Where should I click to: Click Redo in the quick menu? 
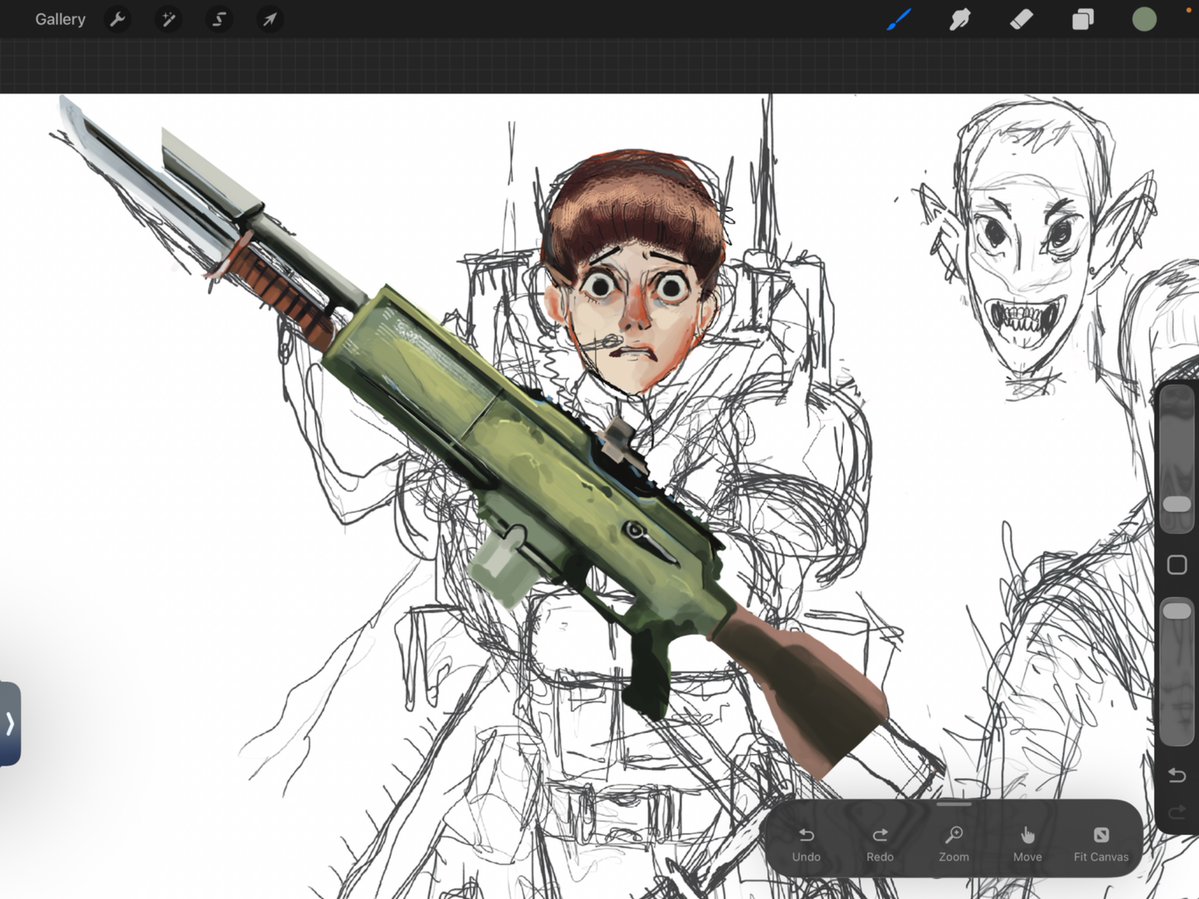point(879,844)
